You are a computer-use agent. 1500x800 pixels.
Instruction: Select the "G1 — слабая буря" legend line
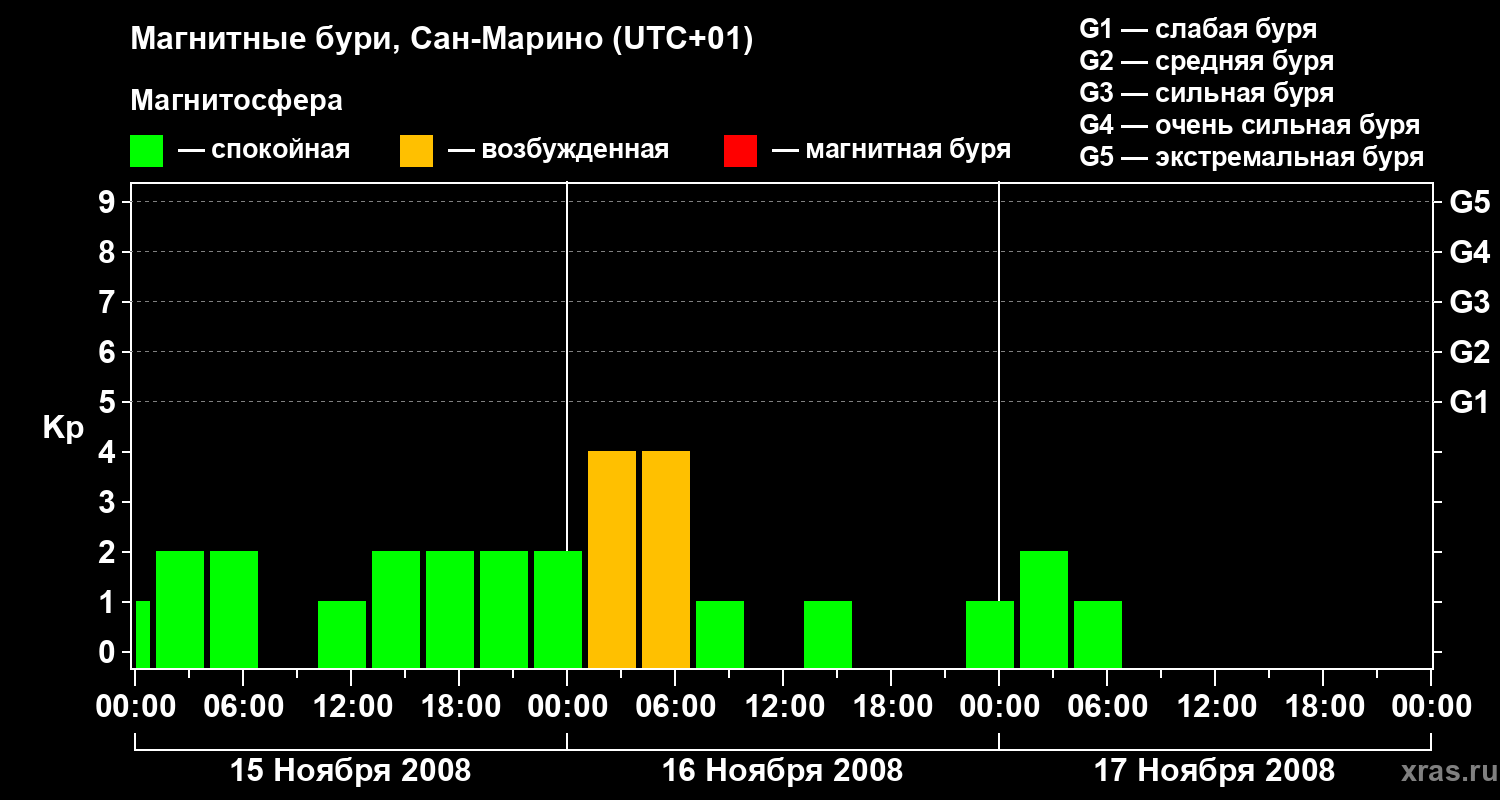(1198, 28)
